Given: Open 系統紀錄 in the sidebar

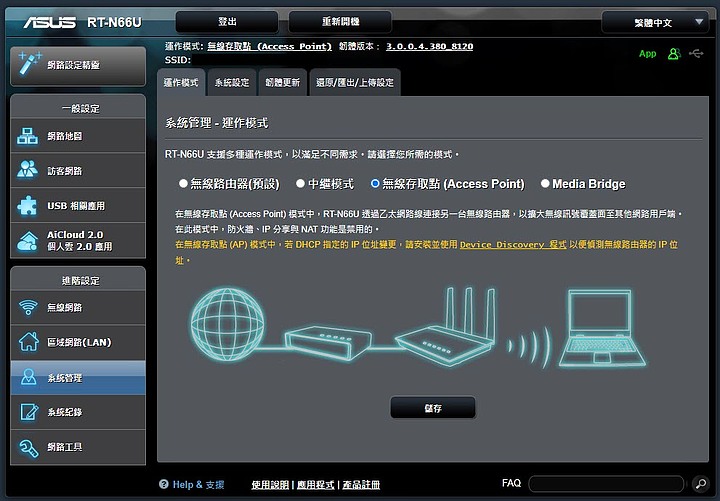Looking at the screenshot, I should [78, 412].
